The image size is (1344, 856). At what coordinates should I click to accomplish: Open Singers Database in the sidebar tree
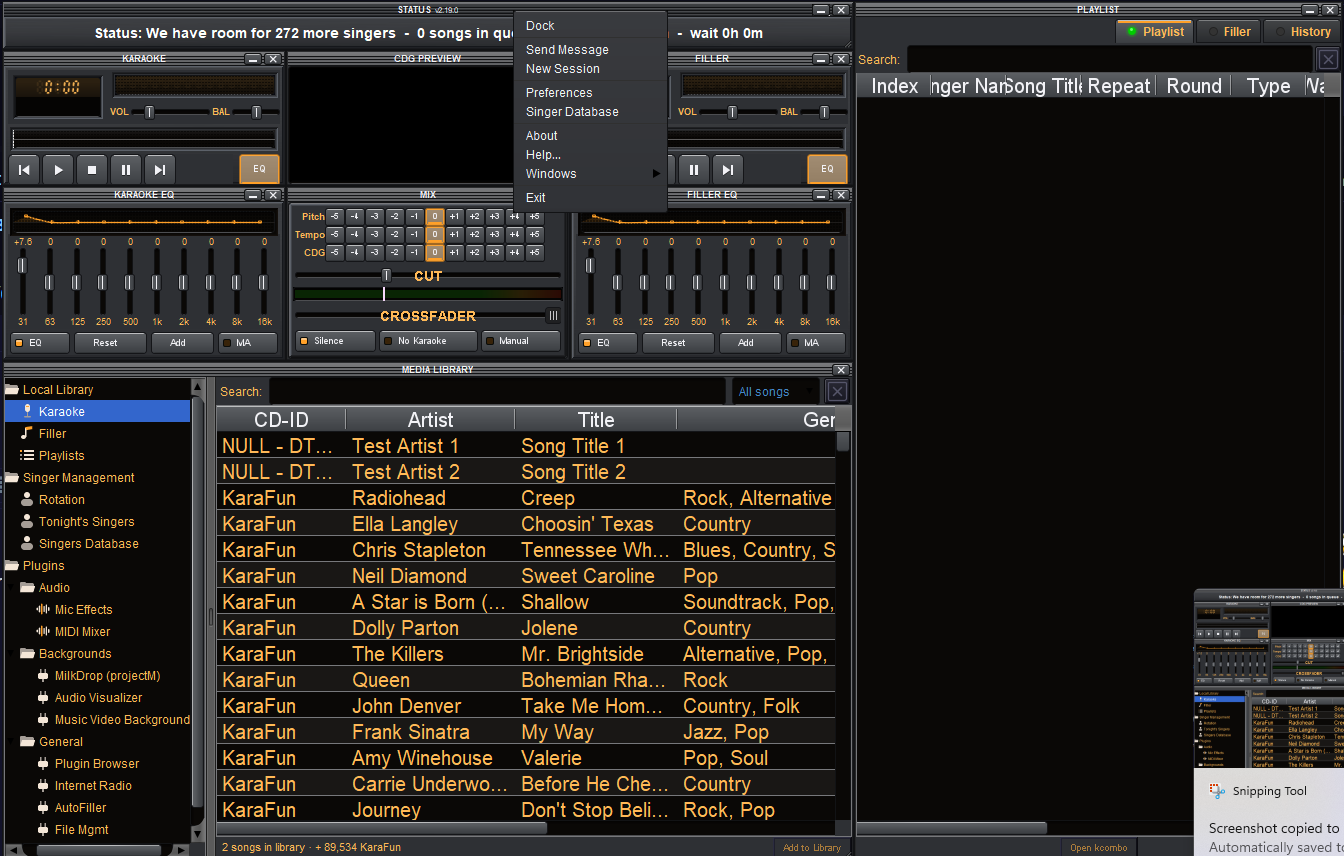pos(88,543)
